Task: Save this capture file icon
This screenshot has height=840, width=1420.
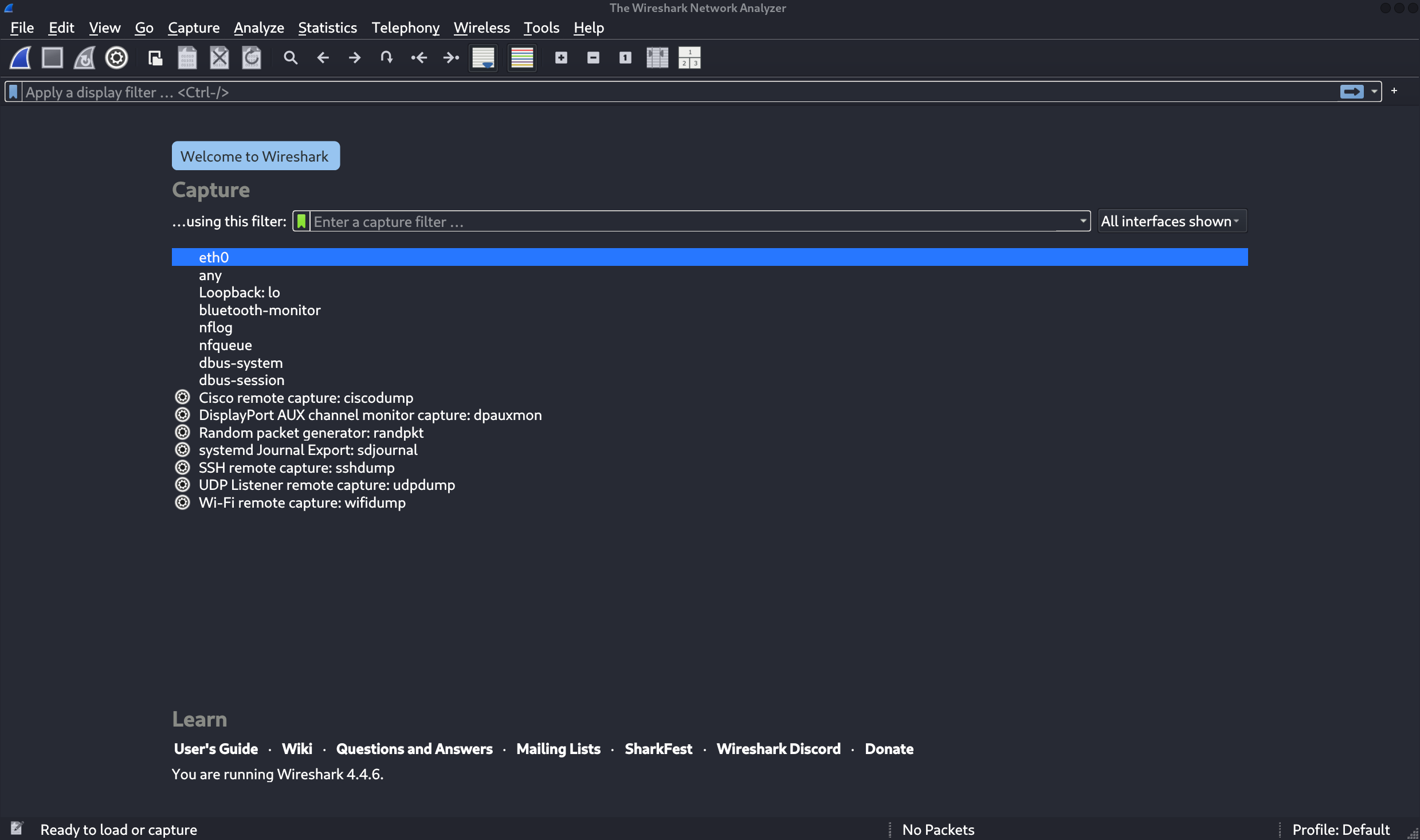Action: pos(187,58)
